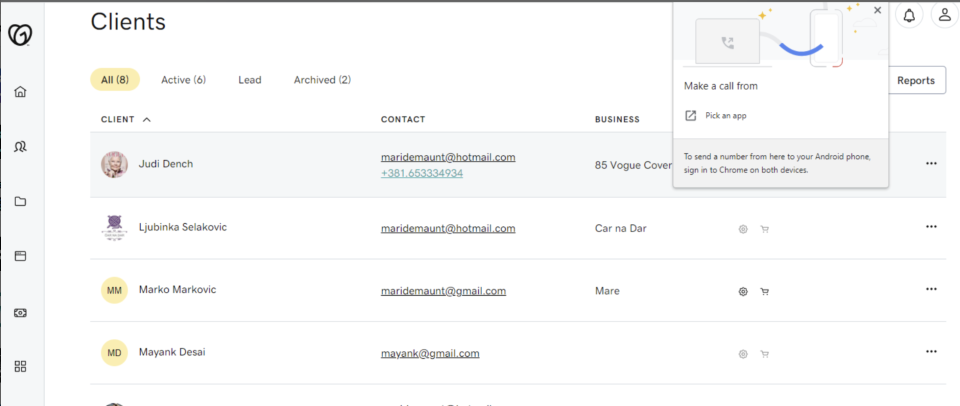Viewport: 960px width, 406px height.
Task: Click the GoDaddy logo in sidebar
Action: click(20, 35)
